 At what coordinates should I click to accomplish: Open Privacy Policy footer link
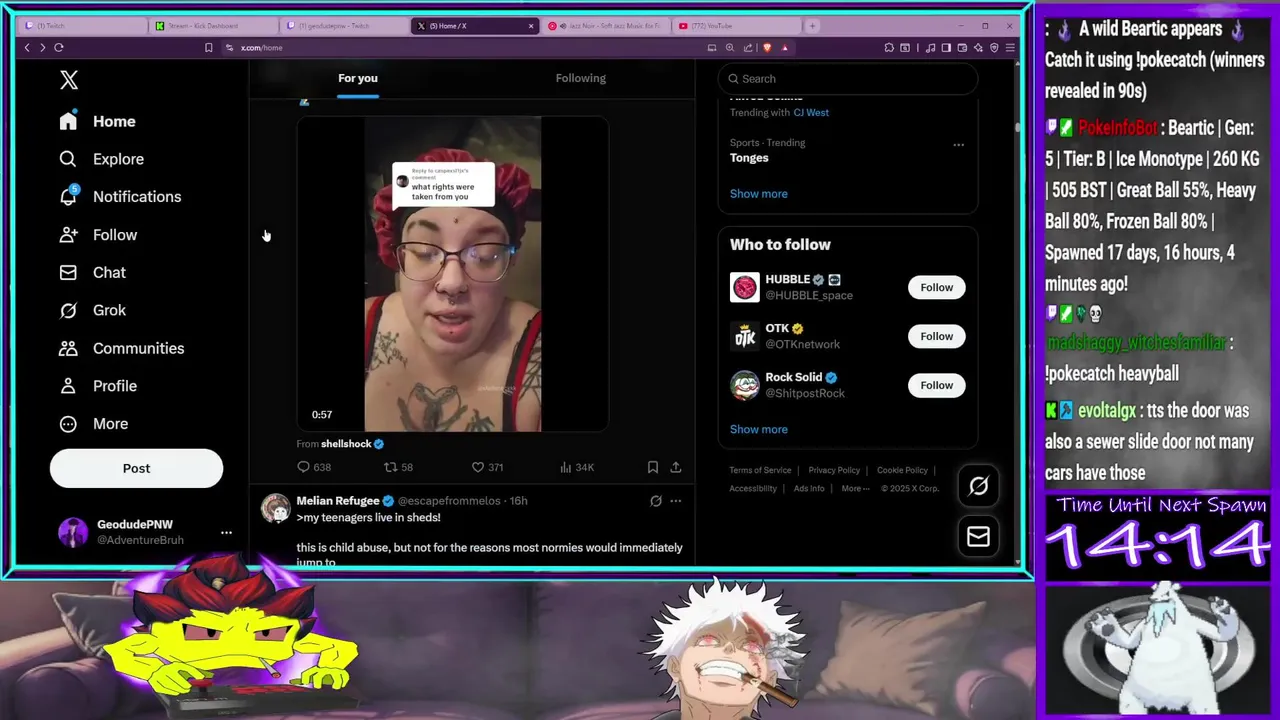click(834, 470)
